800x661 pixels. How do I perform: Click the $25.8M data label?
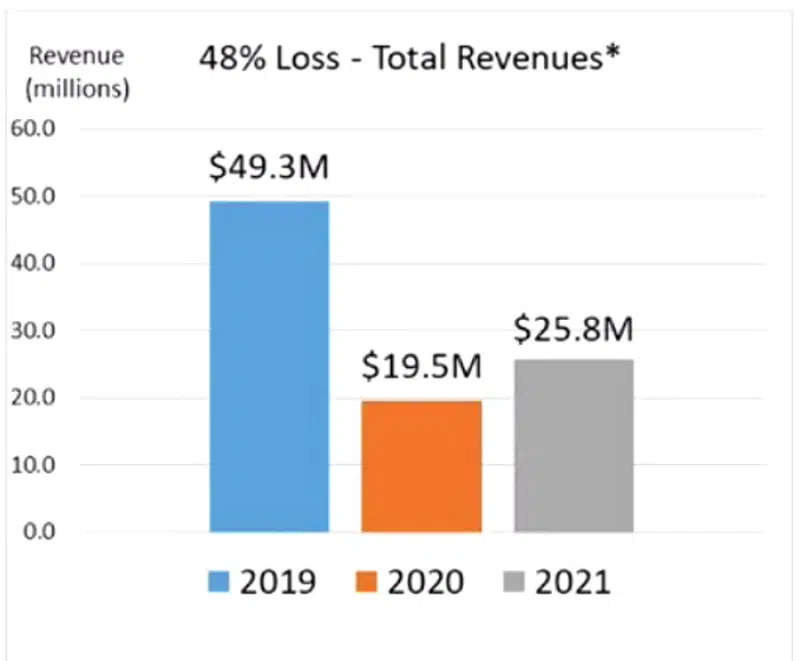[574, 328]
